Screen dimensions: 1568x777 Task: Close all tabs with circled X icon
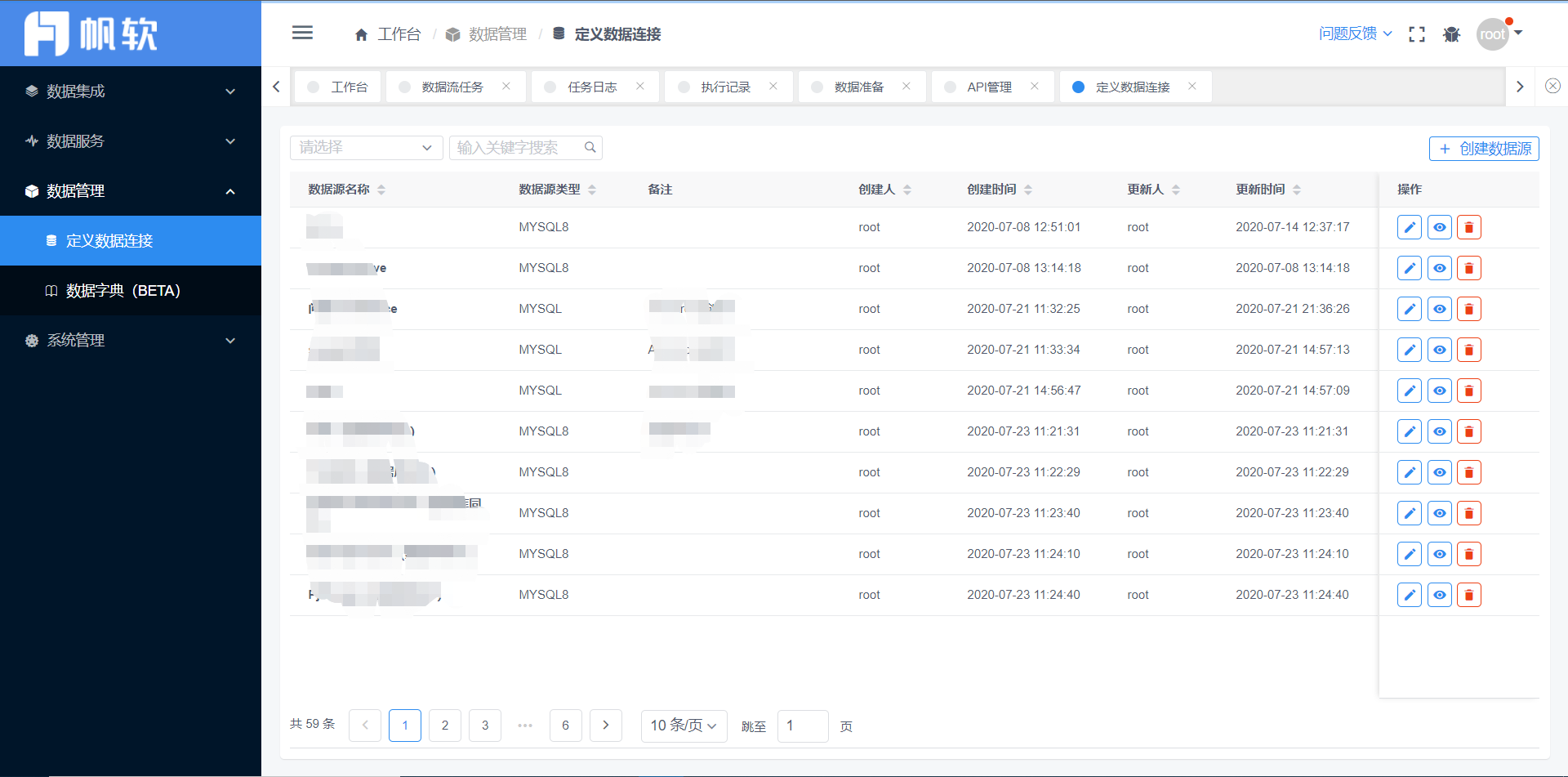click(x=1552, y=86)
